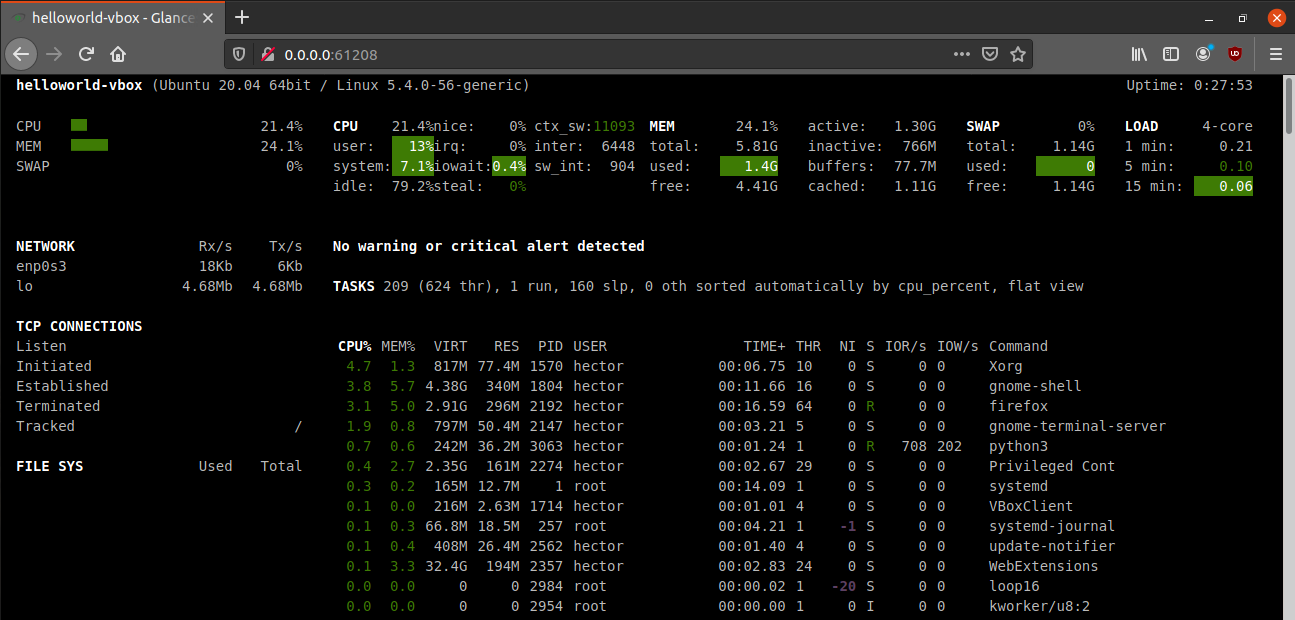Click the green MEM usage bar
The image size is (1295, 620).
click(x=89, y=146)
